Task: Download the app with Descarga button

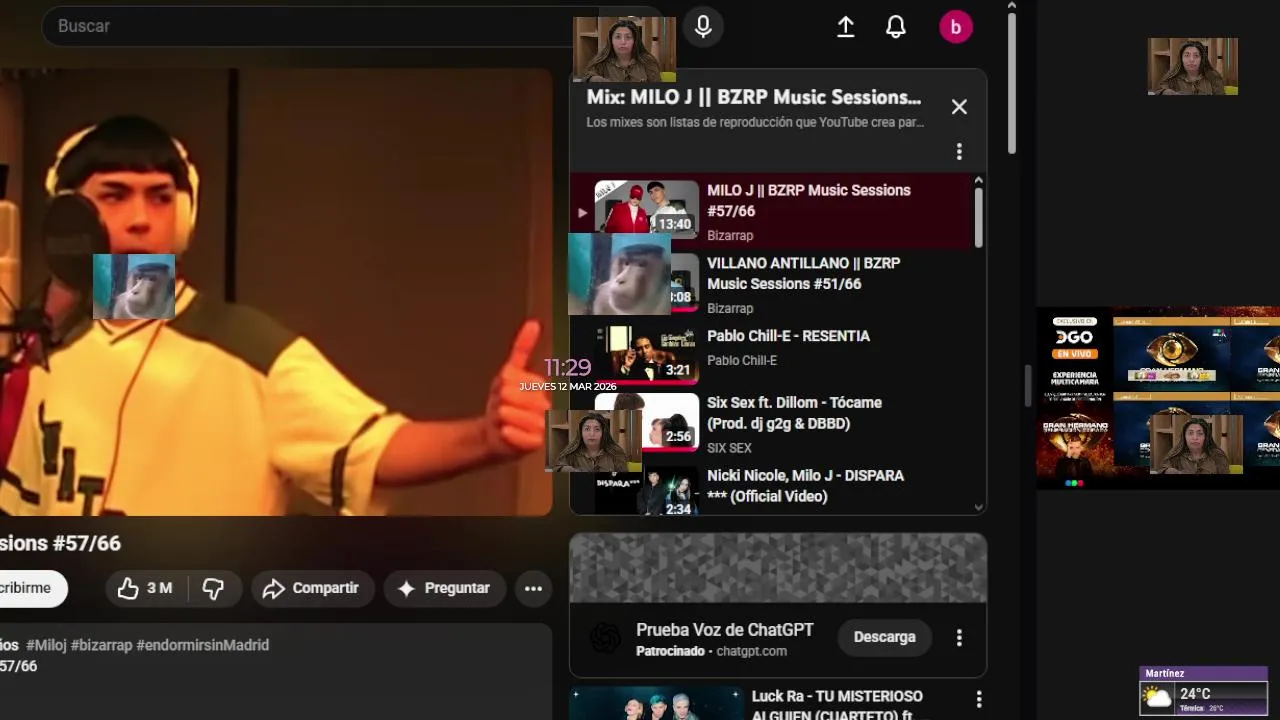Action: [x=884, y=637]
